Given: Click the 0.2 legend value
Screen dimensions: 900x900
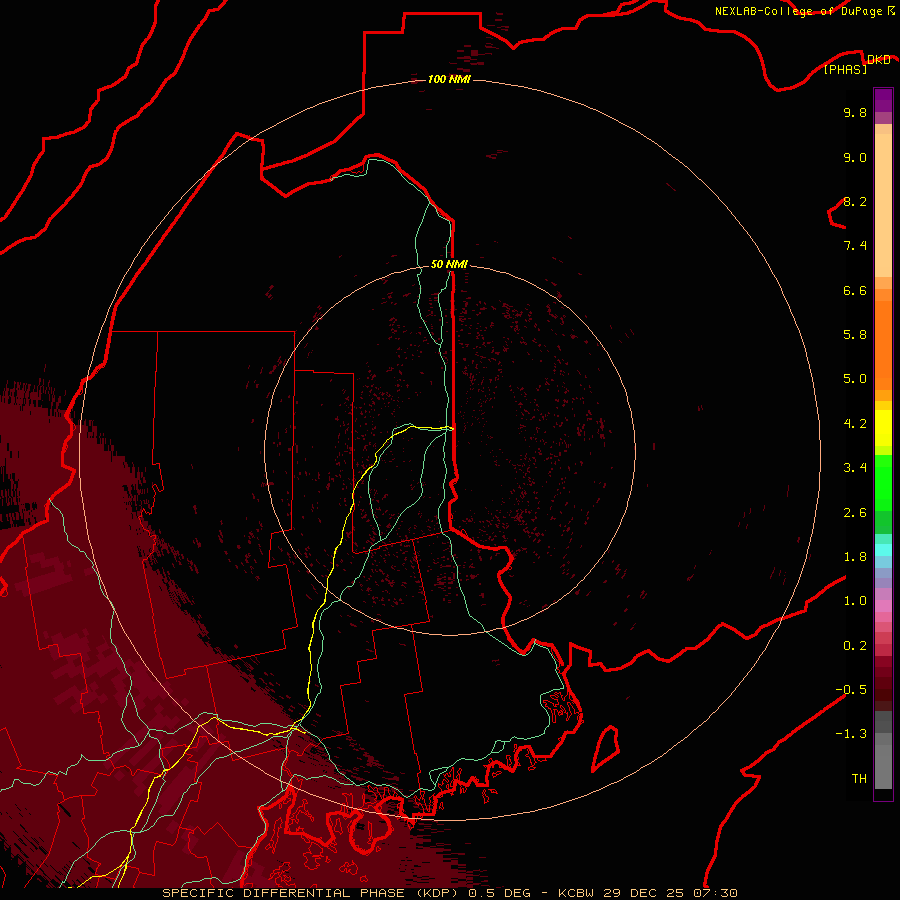Looking at the screenshot, I should tap(855, 645).
